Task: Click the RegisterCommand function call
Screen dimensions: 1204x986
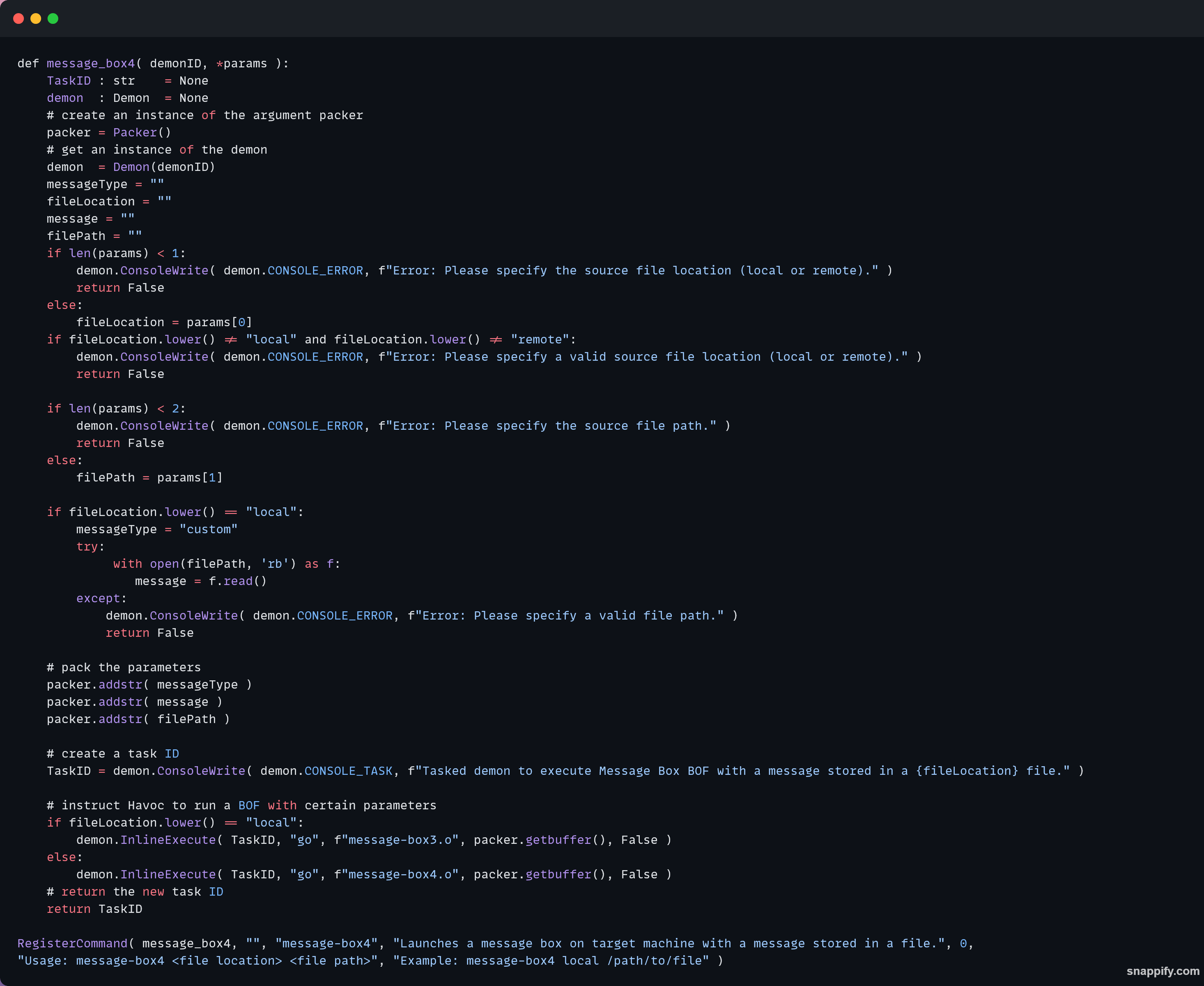Action: pos(73,943)
